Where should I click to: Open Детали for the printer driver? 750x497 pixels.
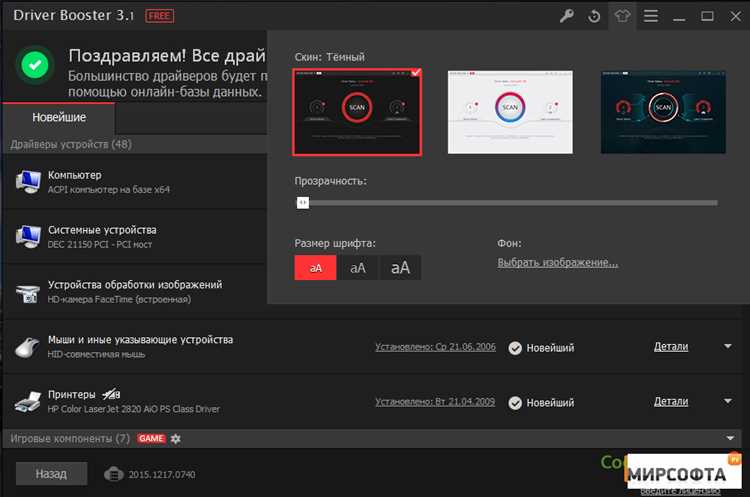pyautogui.click(x=671, y=402)
